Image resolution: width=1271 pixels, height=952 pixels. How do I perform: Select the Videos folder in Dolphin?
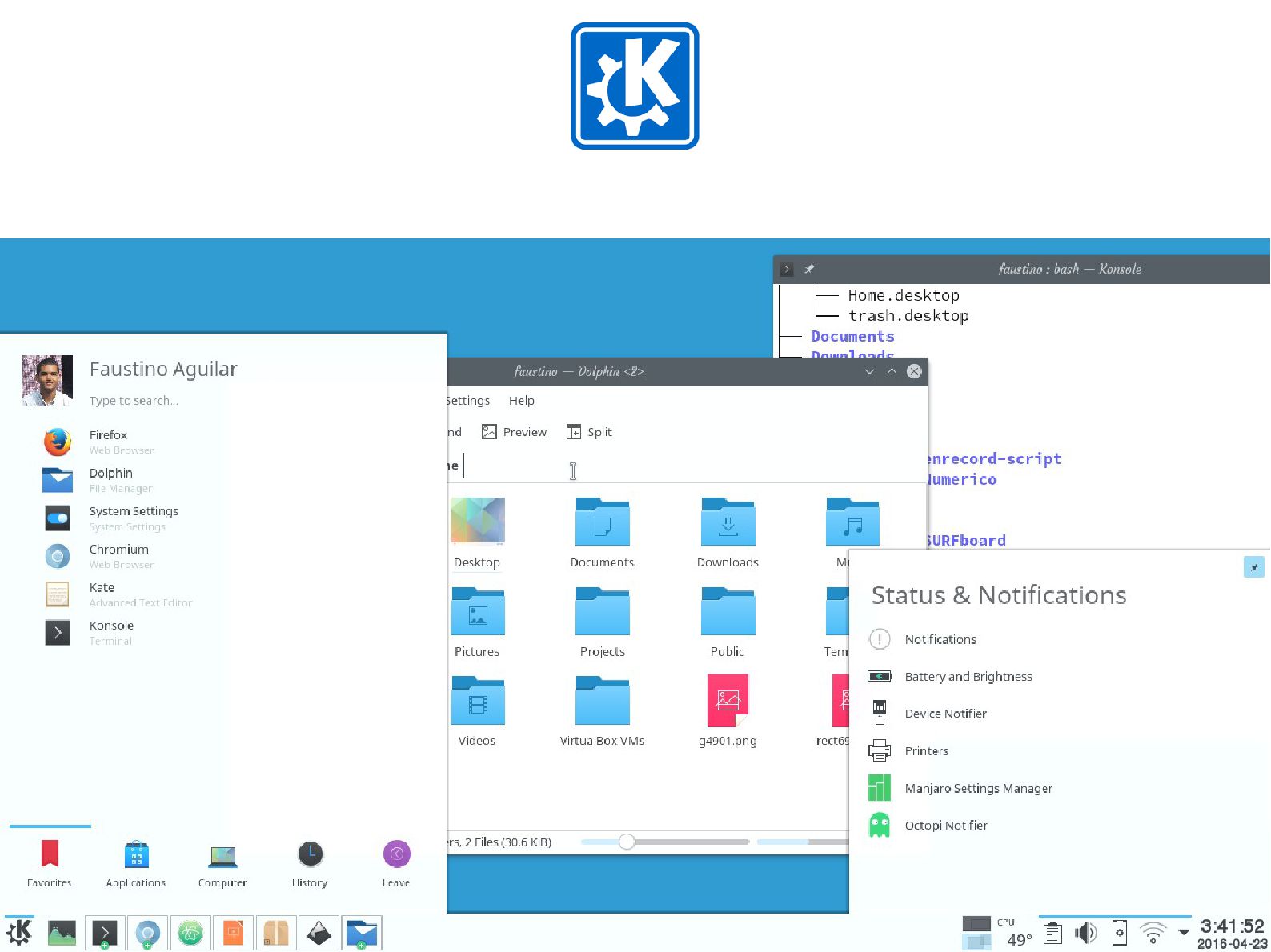pos(477,711)
